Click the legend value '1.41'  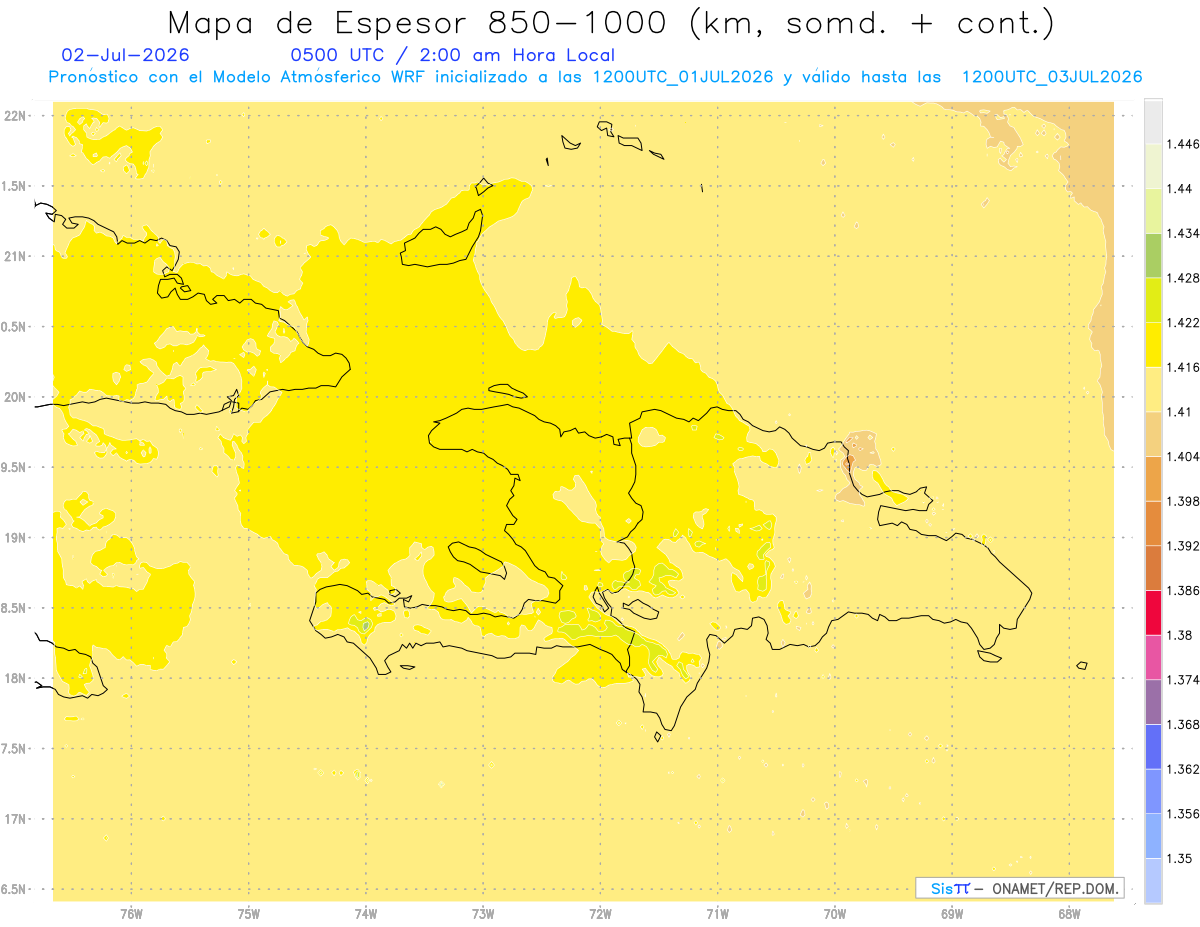1179,412
